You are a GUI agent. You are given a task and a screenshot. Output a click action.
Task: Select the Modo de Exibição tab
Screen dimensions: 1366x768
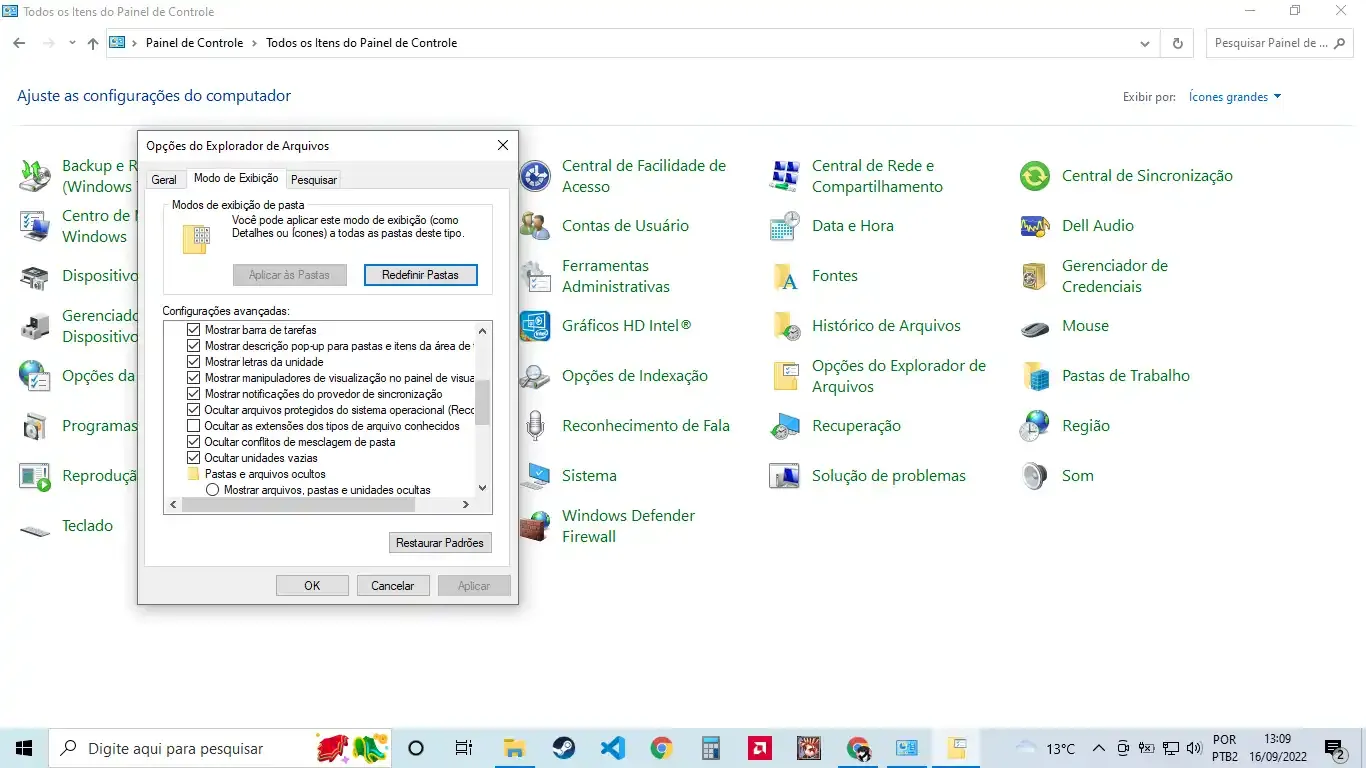pos(236,178)
